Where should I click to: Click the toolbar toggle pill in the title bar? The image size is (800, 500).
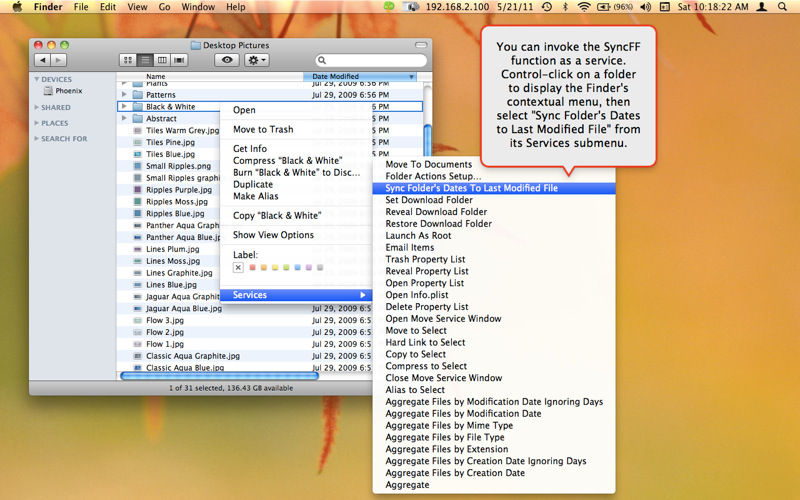[x=420, y=45]
